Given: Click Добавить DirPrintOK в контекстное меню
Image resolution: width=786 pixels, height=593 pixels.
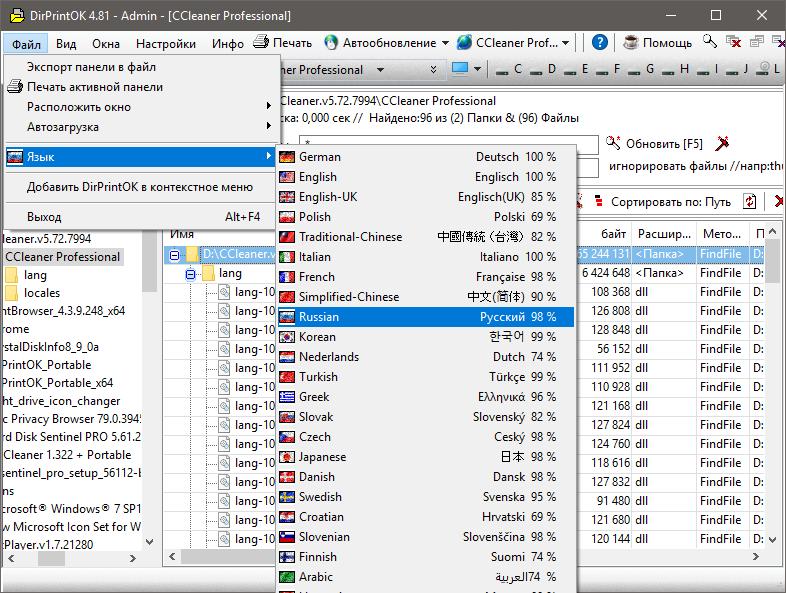Looking at the screenshot, I should point(139,187).
